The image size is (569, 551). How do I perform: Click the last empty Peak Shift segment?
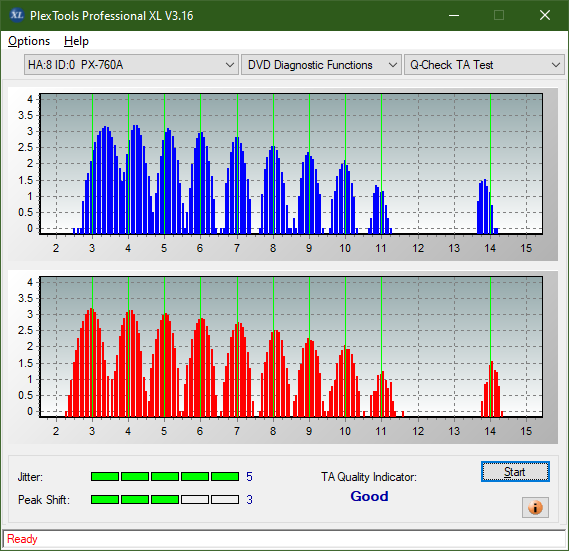pyautogui.click(x=225, y=499)
